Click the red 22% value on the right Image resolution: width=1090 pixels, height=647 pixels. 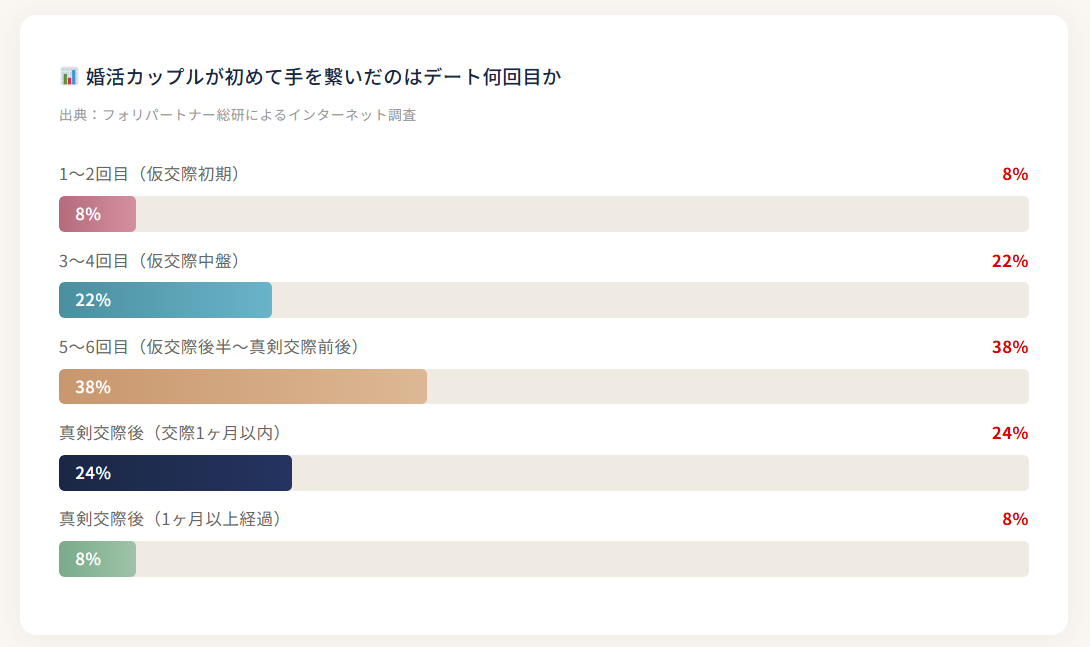tap(1010, 261)
